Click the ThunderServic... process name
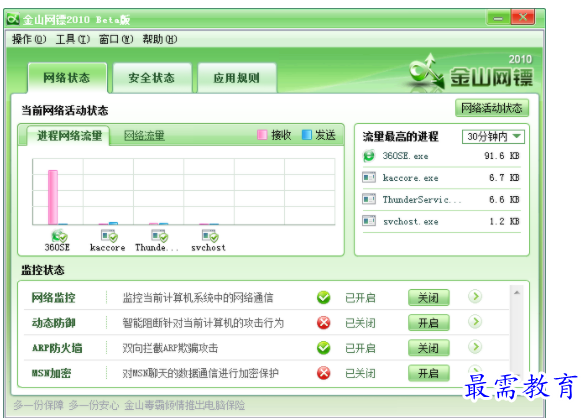Image resolution: width=586 pixels, height=418 pixels. coord(422,200)
